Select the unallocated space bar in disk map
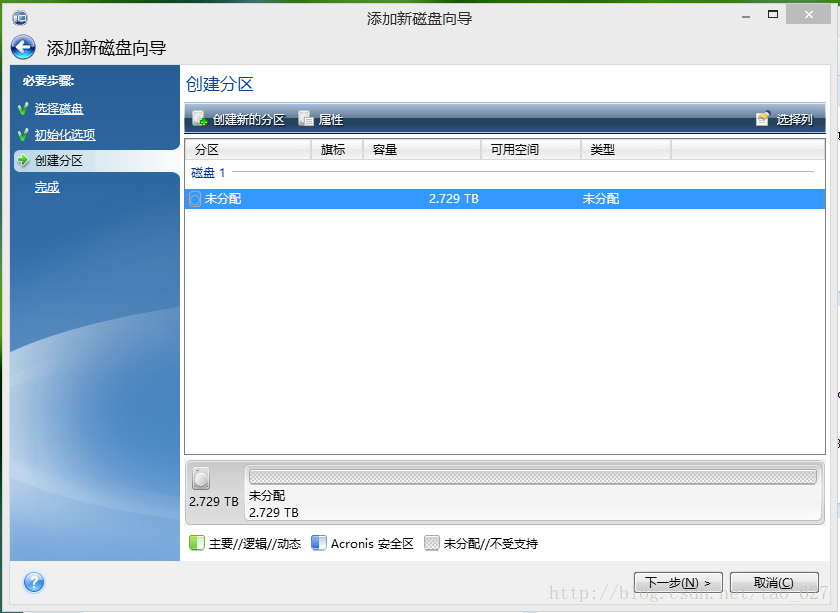The image size is (840, 613). pyautogui.click(x=532, y=476)
